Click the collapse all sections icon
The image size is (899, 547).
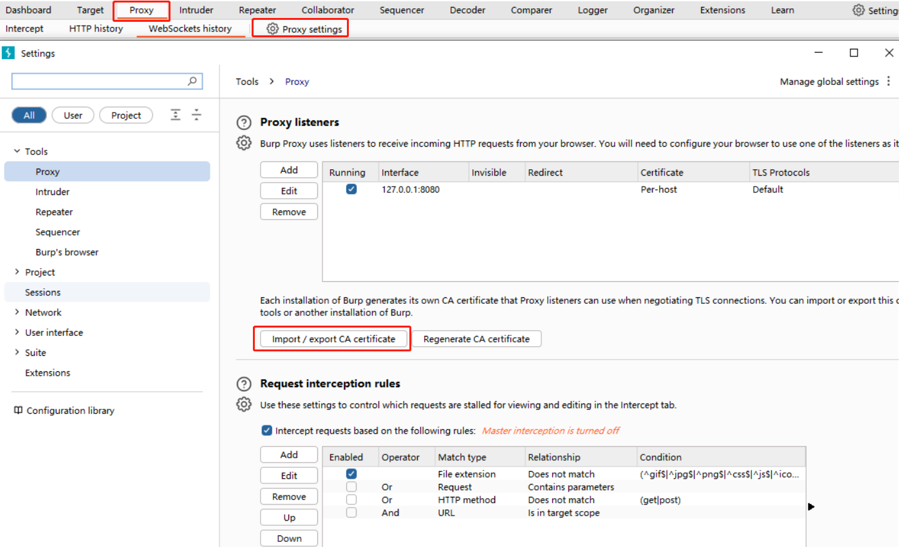click(196, 115)
